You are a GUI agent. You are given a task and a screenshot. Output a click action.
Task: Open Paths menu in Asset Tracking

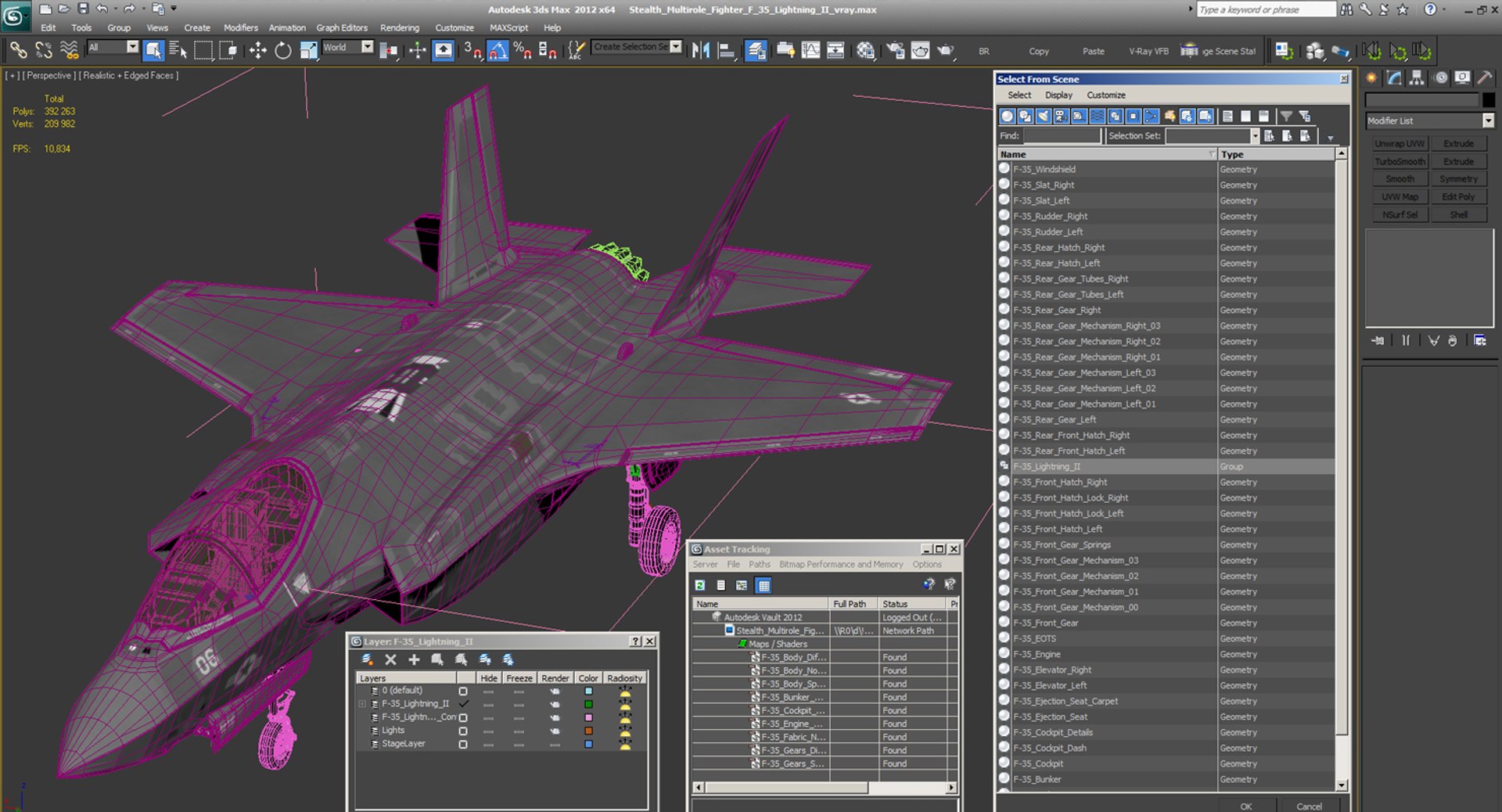pyautogui.click(x=759, y=564)
